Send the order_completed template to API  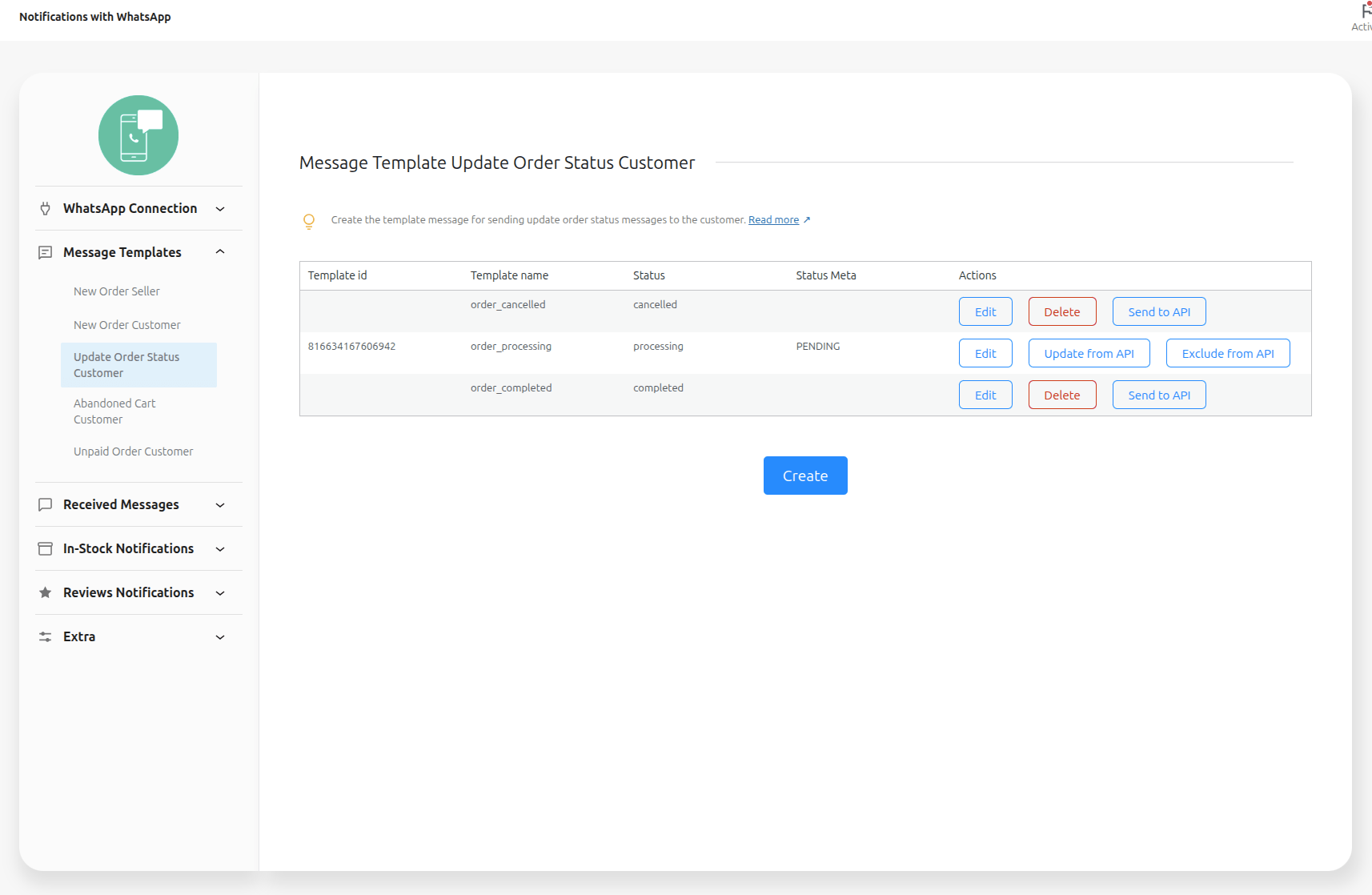[x=1158, y=395]
